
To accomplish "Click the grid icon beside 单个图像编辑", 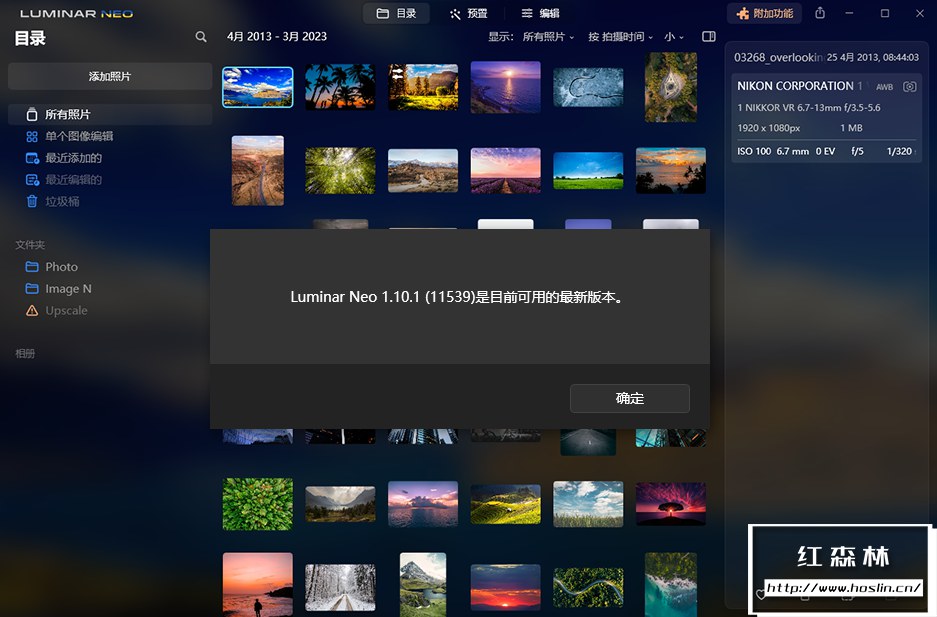I will coord(32,136).
